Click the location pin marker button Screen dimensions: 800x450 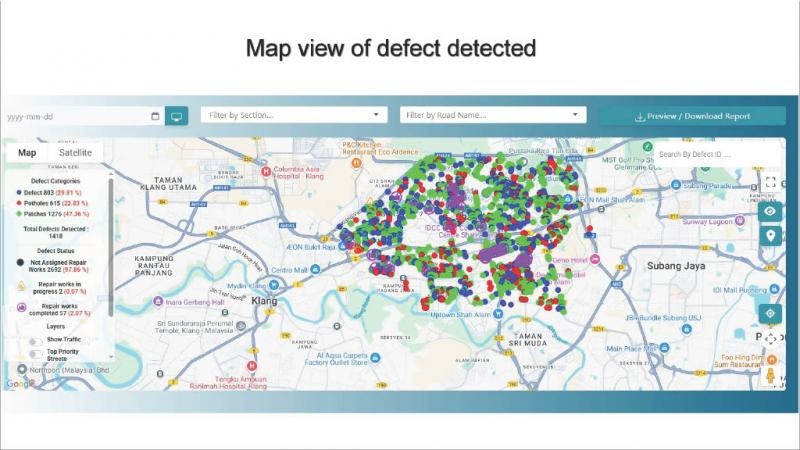pyautogui.click(x=770, y=235)
